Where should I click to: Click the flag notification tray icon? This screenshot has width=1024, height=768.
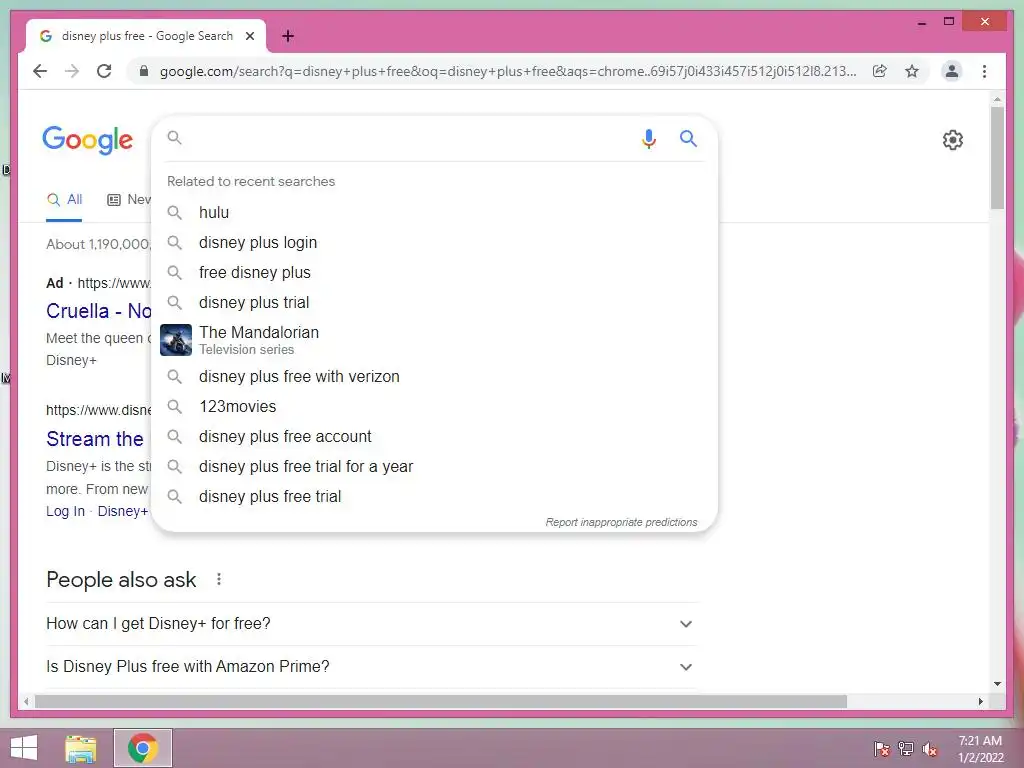click(881, 749)
